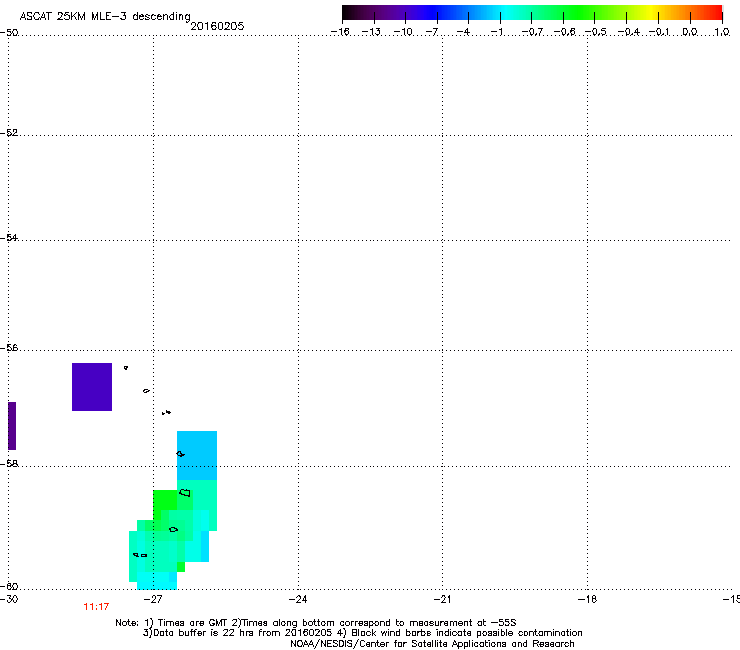Click the -1 tick label on the colorbar
The width and height of the screenshot is (740, 650).
click(496, 32)
